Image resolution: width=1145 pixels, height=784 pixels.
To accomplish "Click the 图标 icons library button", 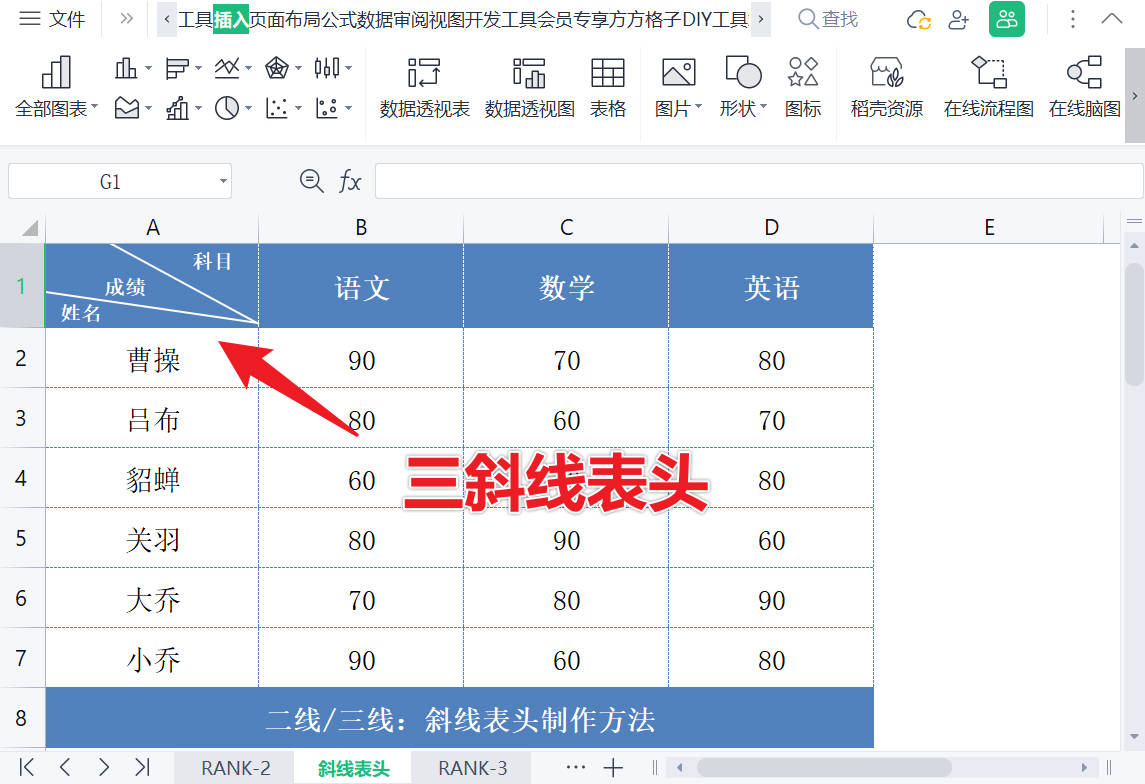I will click(x=803, y=88).
